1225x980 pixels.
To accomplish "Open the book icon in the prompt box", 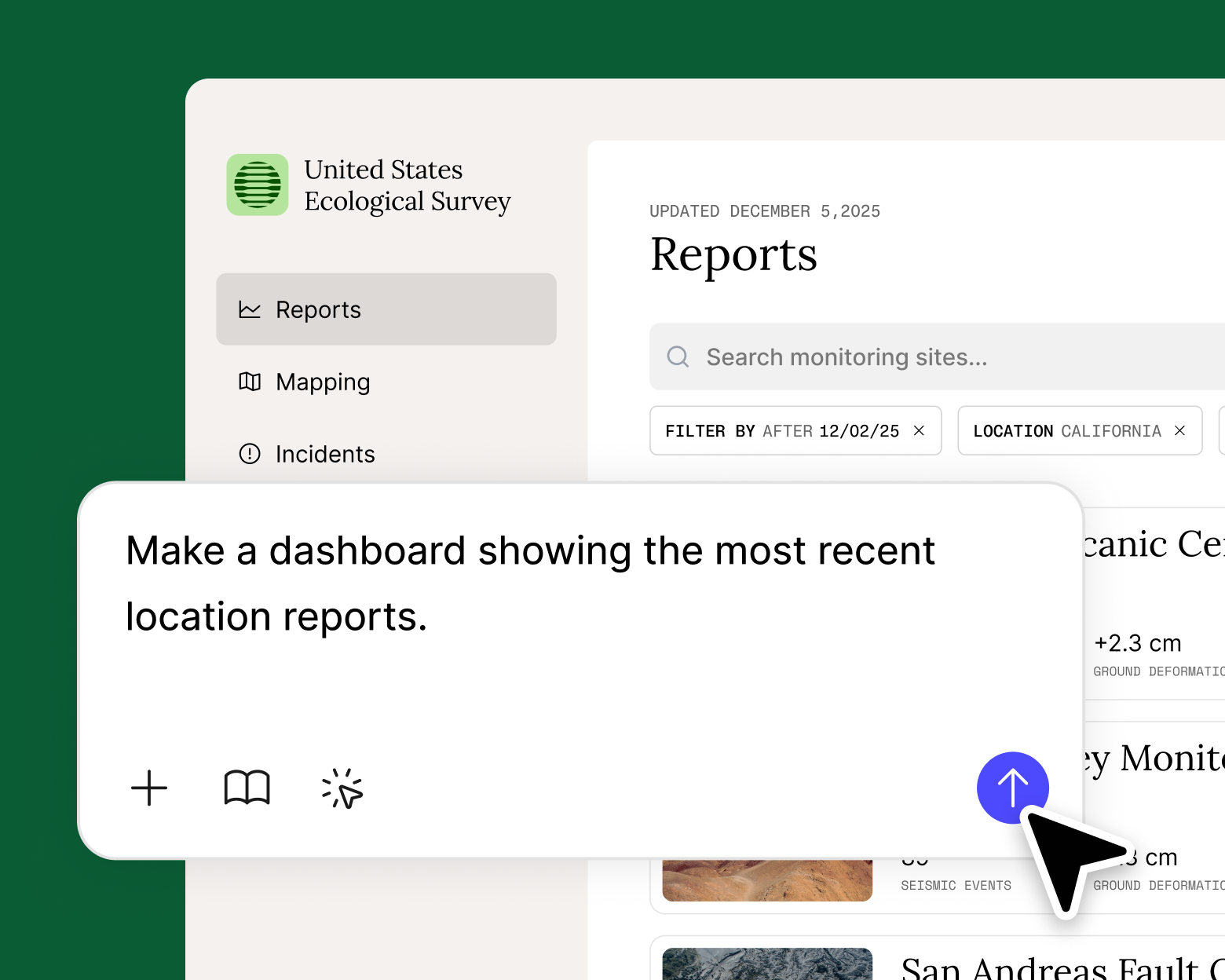I will [x=247, y=788].
